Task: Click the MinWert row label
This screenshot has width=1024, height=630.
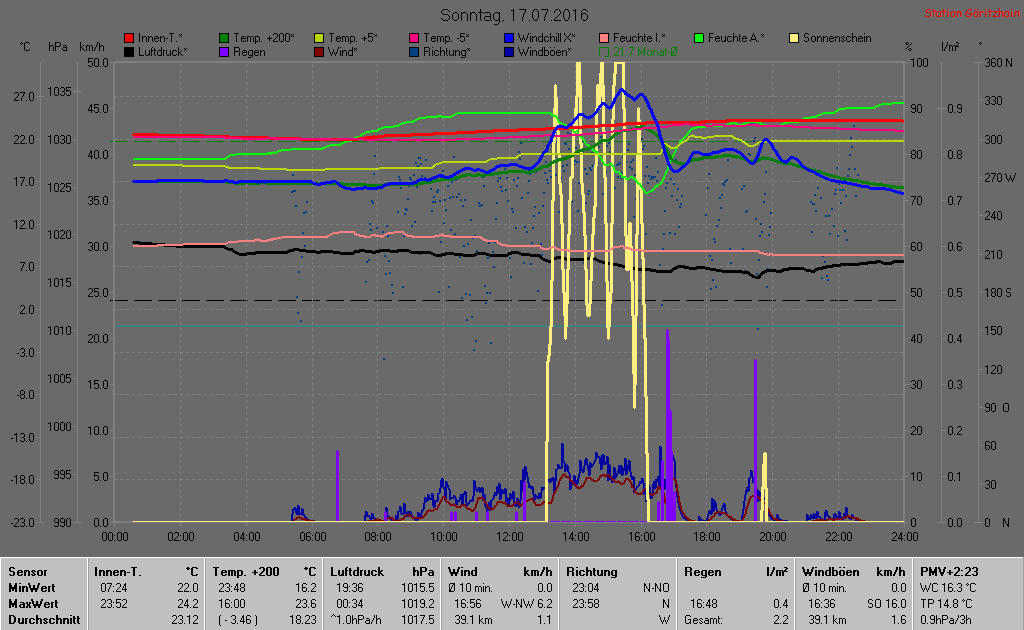Action: coord(31,588)
